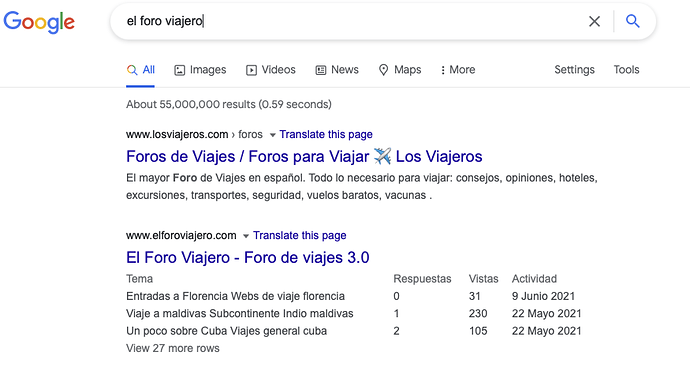The width and height of the screenshot is (690, 366).
Task: Click the www.elforoviajero.com URL text
Action: tap(181, 236)
